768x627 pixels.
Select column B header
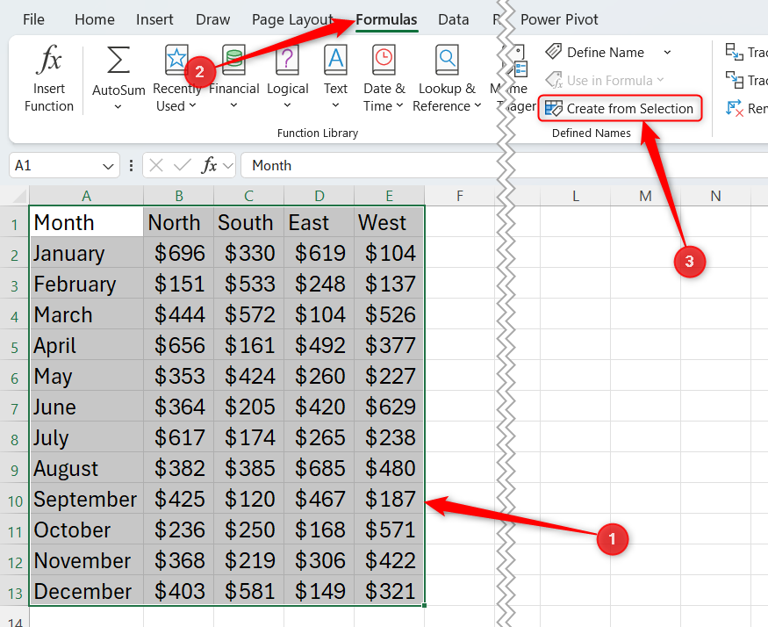(179, 196)
